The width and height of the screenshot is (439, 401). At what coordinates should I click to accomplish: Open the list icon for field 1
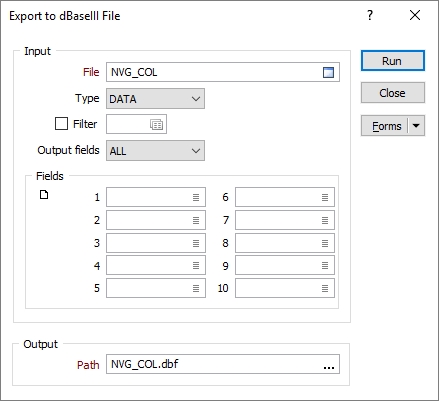coord(196,197)
